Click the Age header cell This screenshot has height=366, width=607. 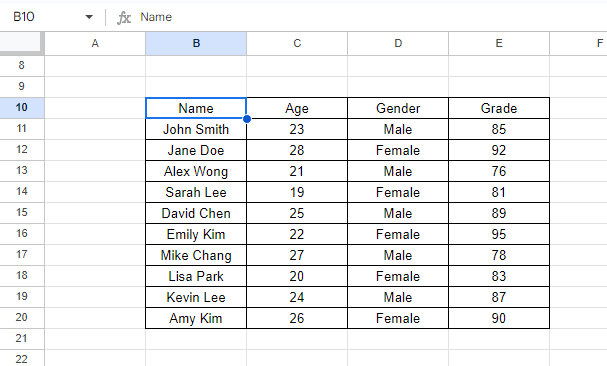click(297, 108)
